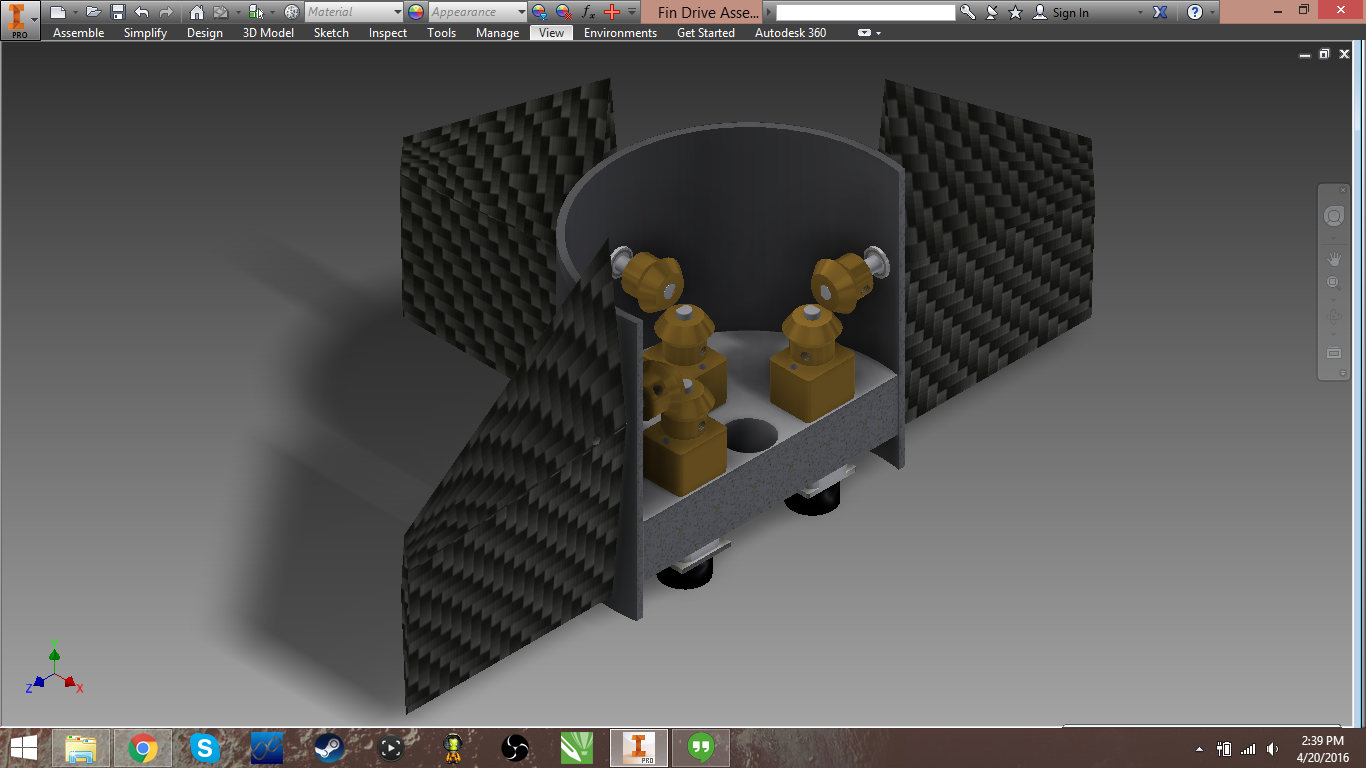Open Google Hangouts from the taskbar
Screen dimensions: 1366x768
pos(701,747)
